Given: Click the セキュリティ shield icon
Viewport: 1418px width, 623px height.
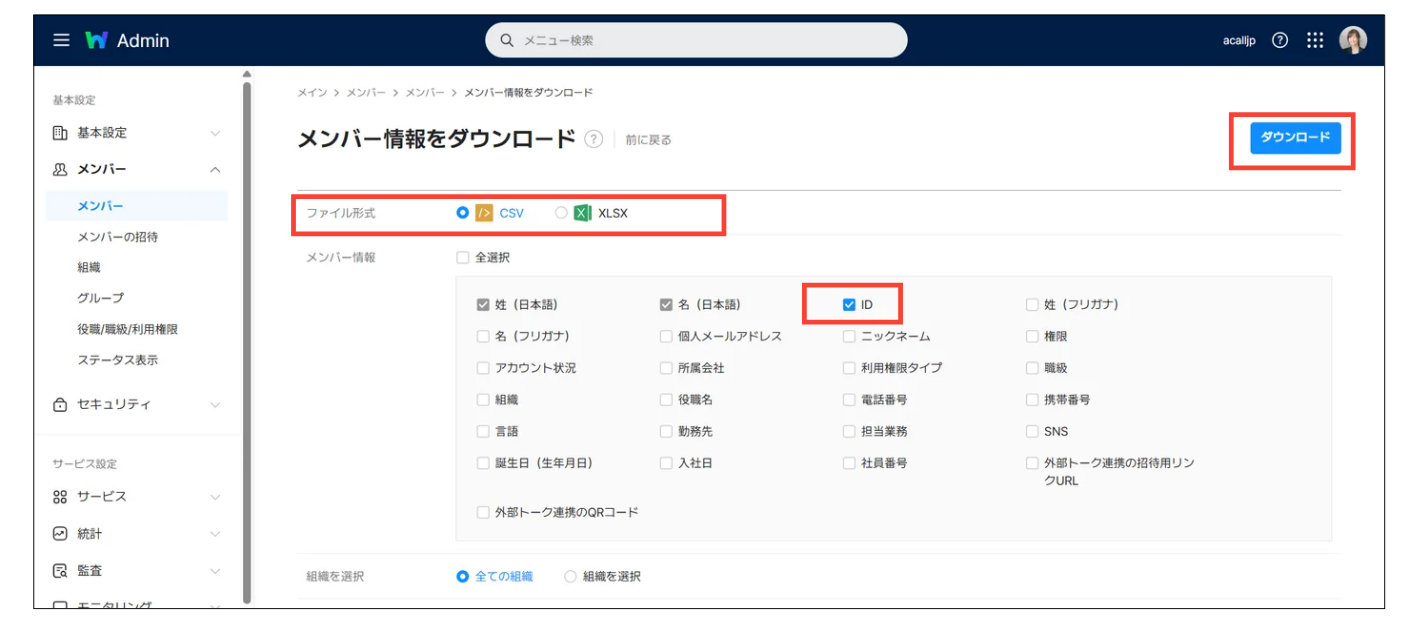Looking at the screenshot, I should [60, 404].
